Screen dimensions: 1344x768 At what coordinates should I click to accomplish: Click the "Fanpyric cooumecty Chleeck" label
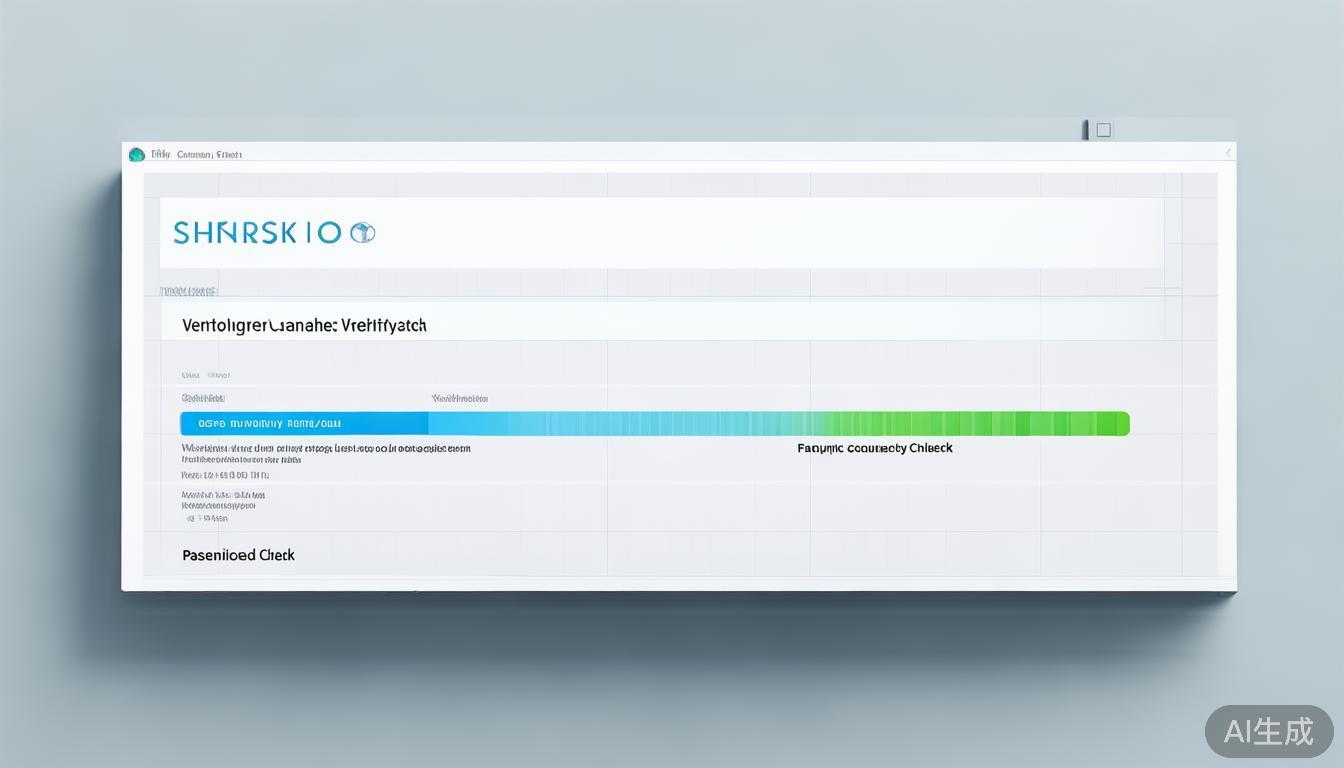coord(874,449)
